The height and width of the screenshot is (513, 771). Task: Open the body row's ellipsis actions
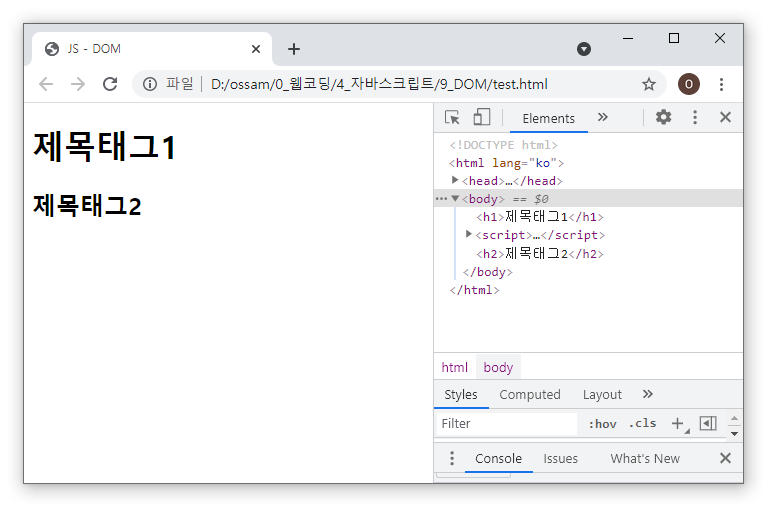441,199
